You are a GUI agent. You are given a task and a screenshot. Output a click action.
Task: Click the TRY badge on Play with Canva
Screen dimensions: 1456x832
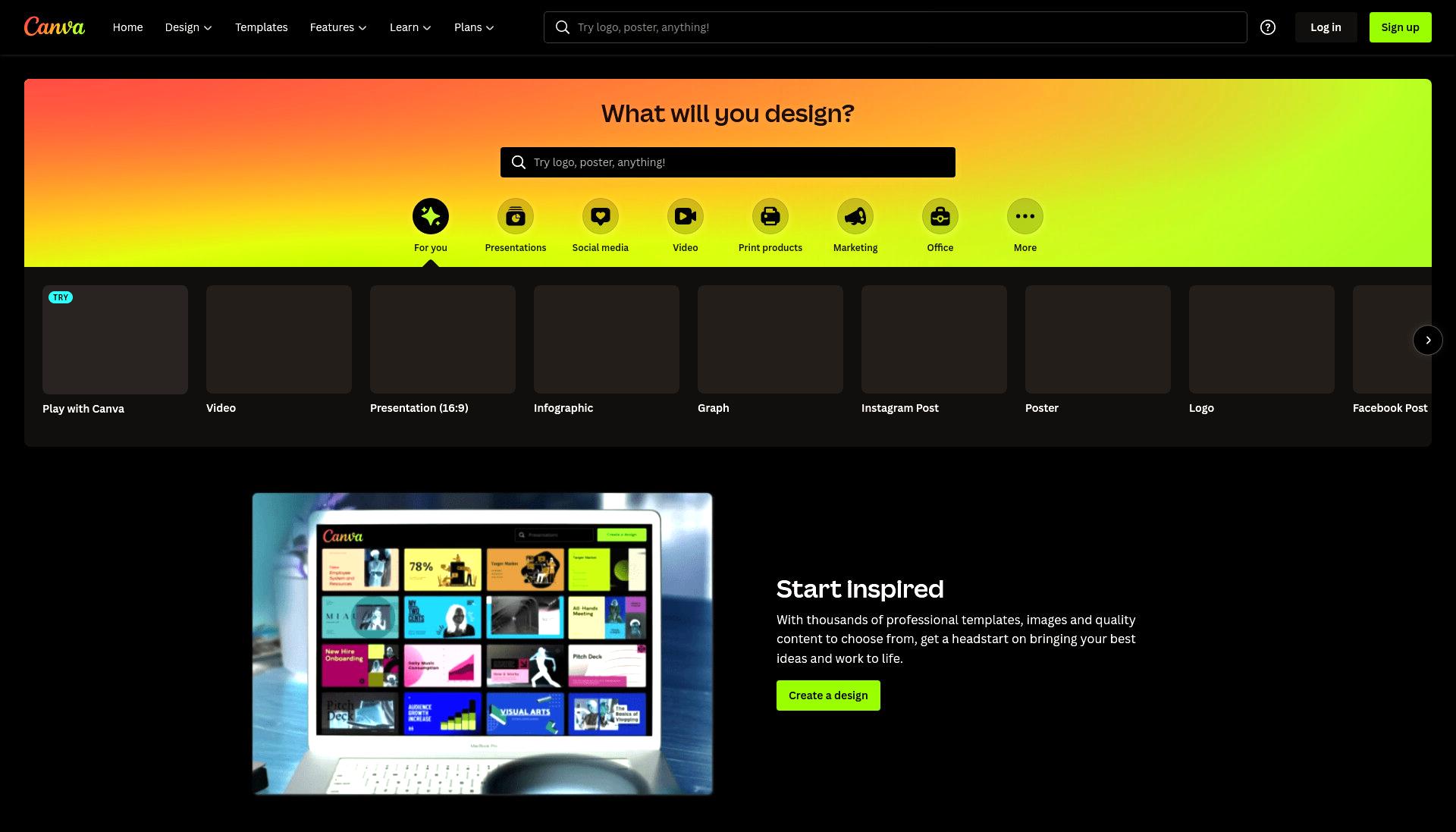(61, 297)
